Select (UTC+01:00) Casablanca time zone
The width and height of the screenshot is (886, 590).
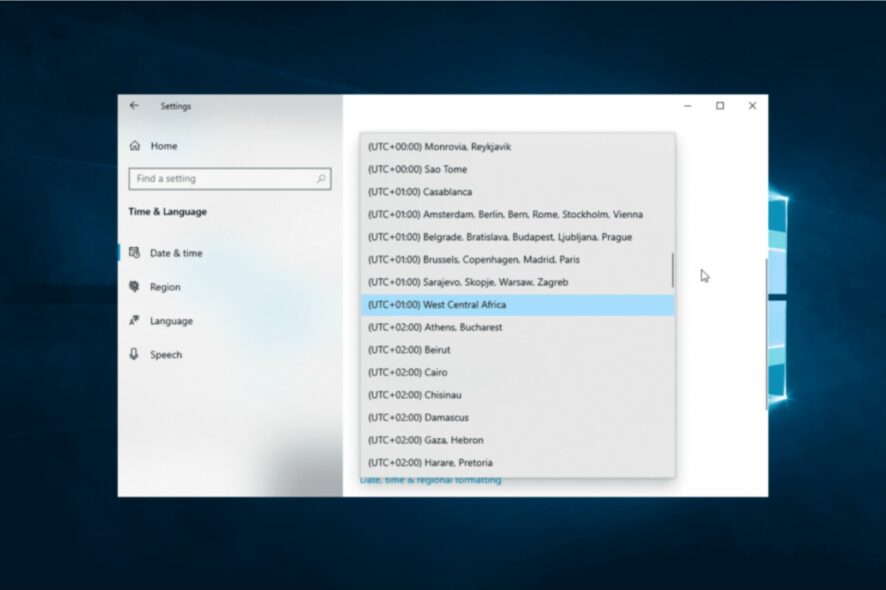(517, 192)
